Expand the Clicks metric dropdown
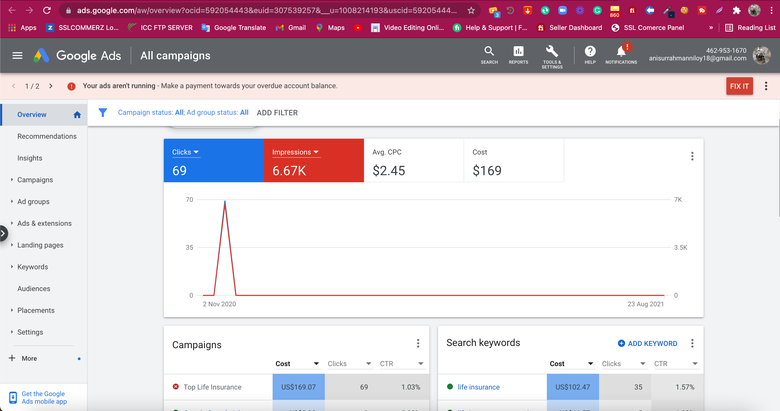780x411 pixels. coord(186,152)
